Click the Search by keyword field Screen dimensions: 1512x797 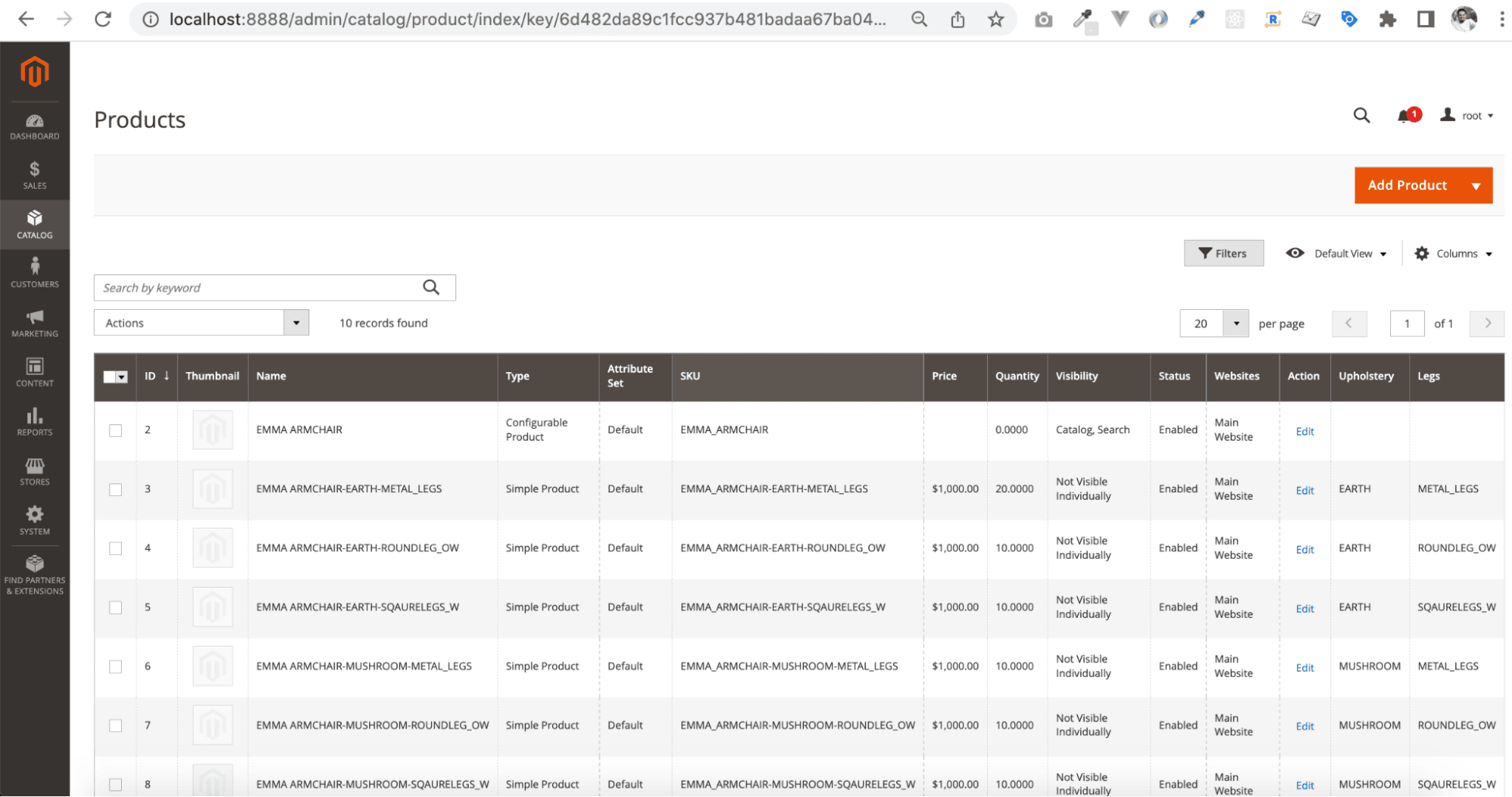[x=257, y=287]
